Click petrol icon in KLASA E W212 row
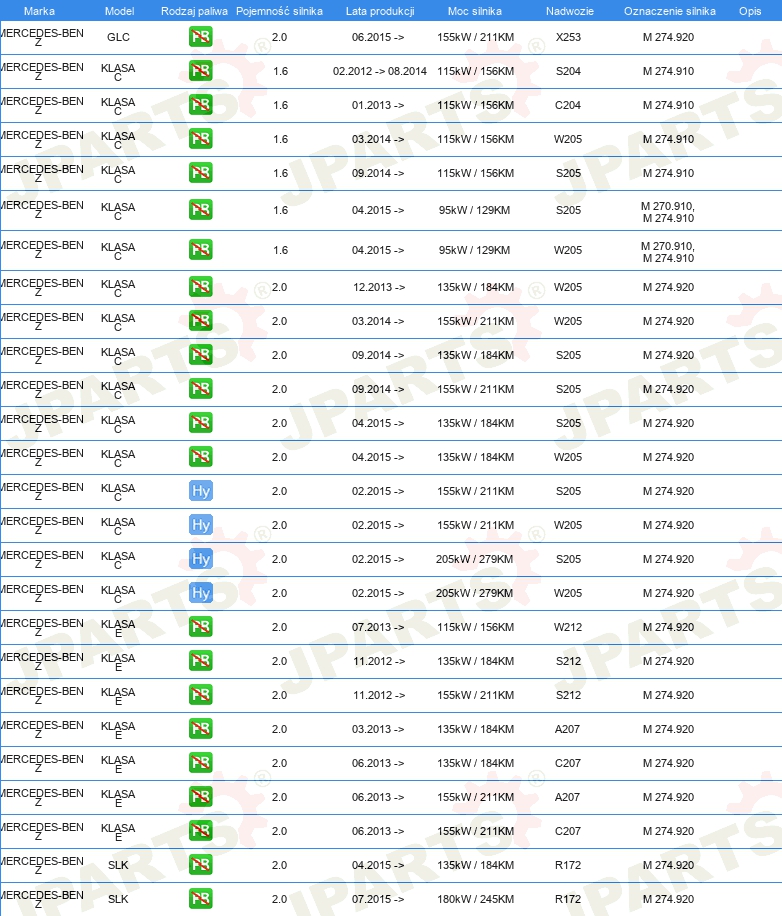The height and width of the screenshot is (916, 782). (200, 627)
